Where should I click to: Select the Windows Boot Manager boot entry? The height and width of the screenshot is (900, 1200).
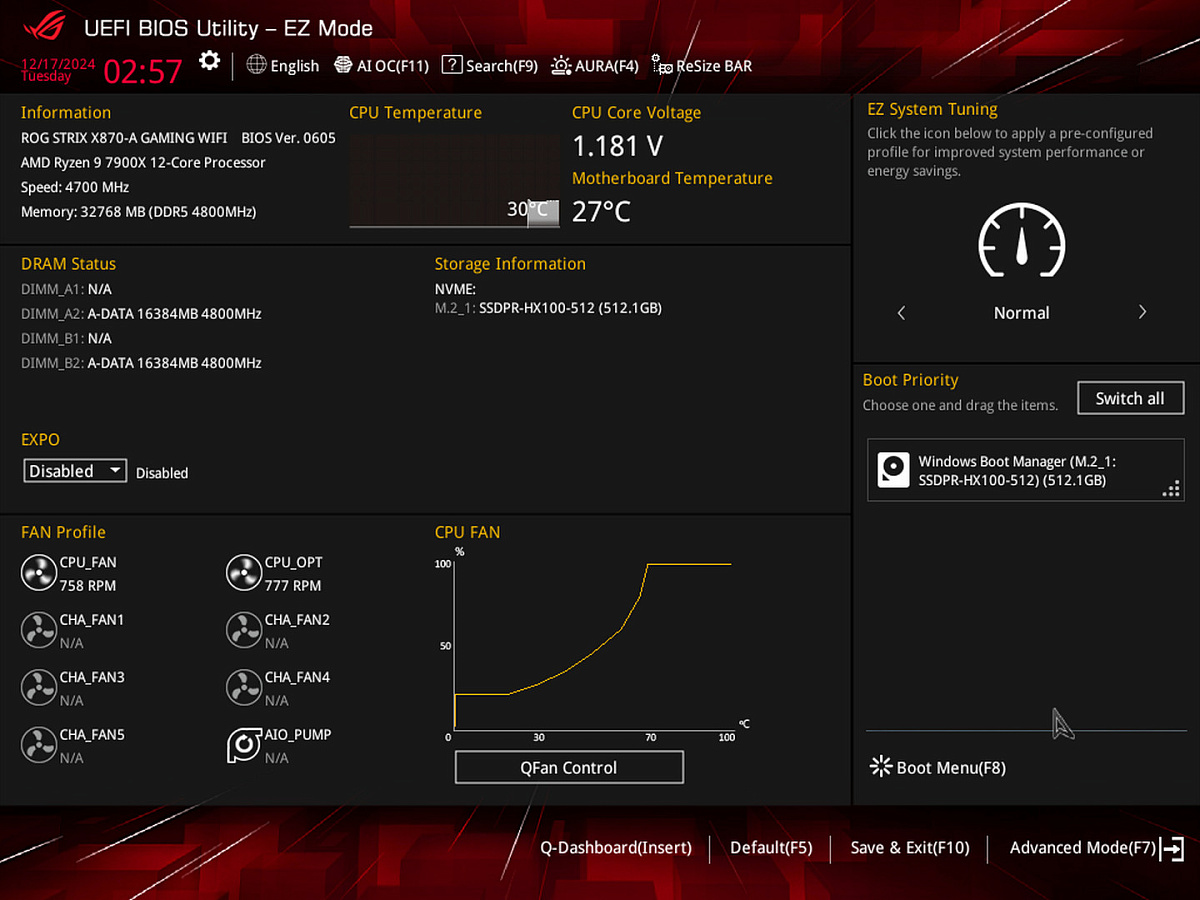coord(1026,470)
